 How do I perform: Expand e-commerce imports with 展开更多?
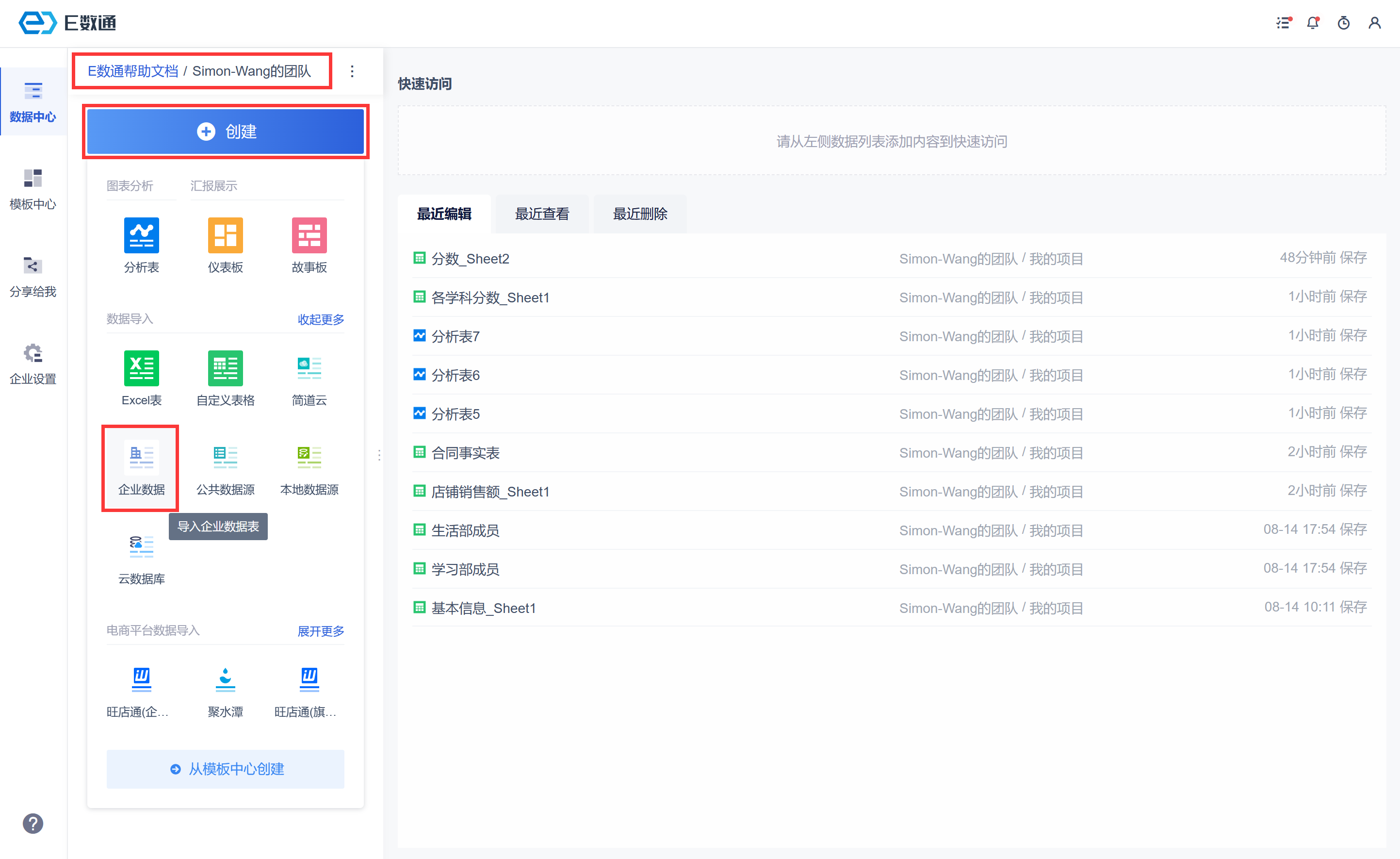321,631
